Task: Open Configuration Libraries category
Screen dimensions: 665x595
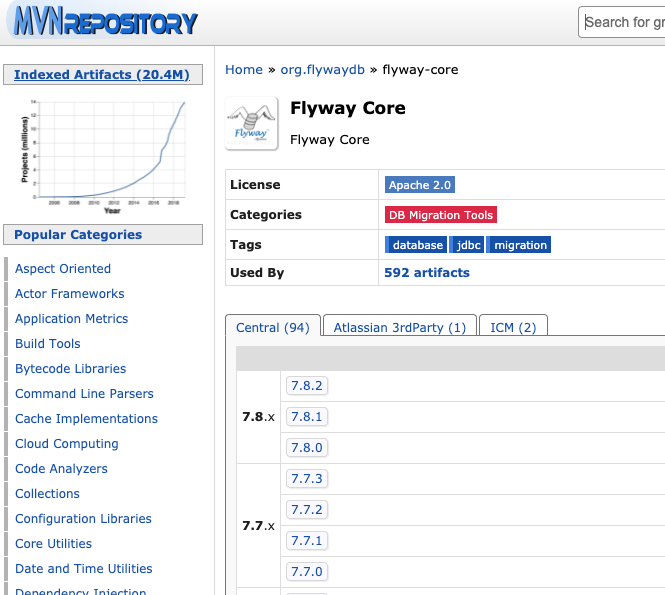Action: tap(83, 519)
